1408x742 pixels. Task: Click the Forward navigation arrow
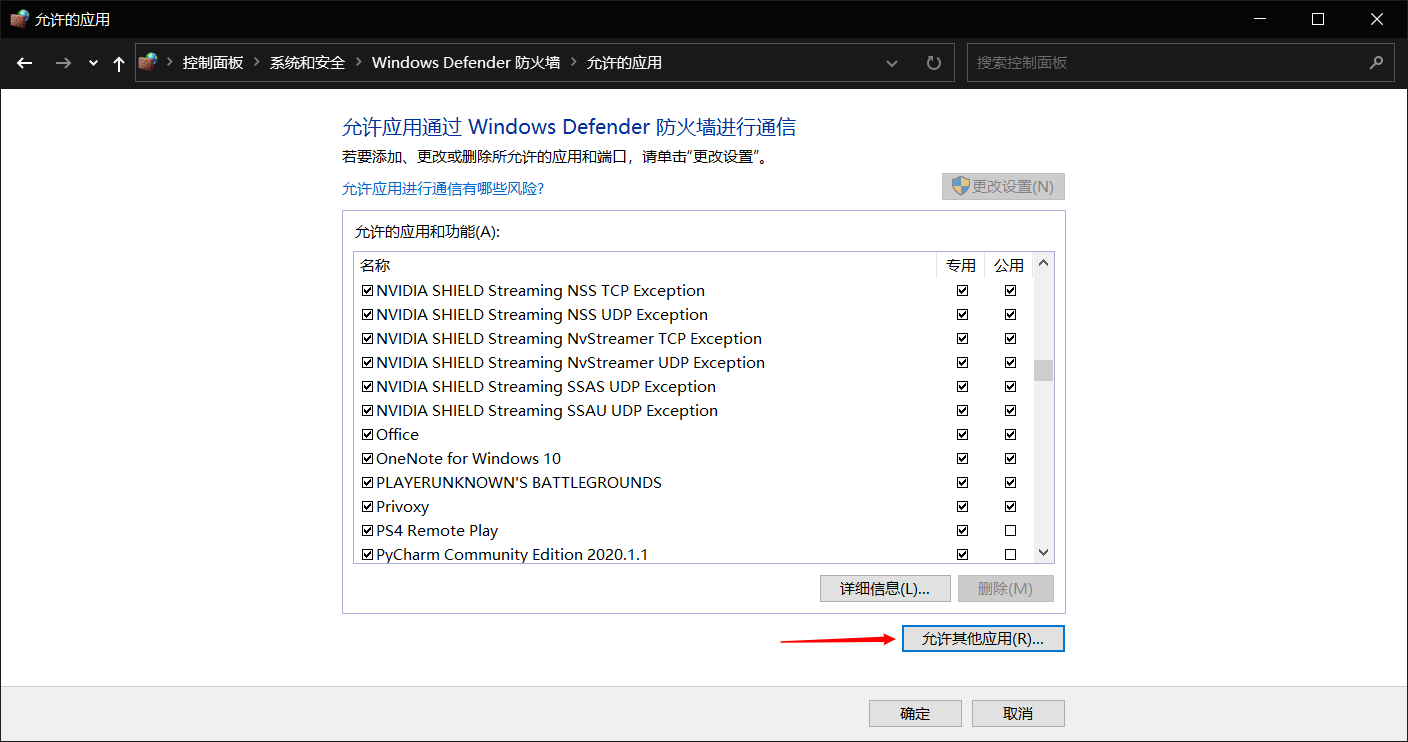pos(63,63)
